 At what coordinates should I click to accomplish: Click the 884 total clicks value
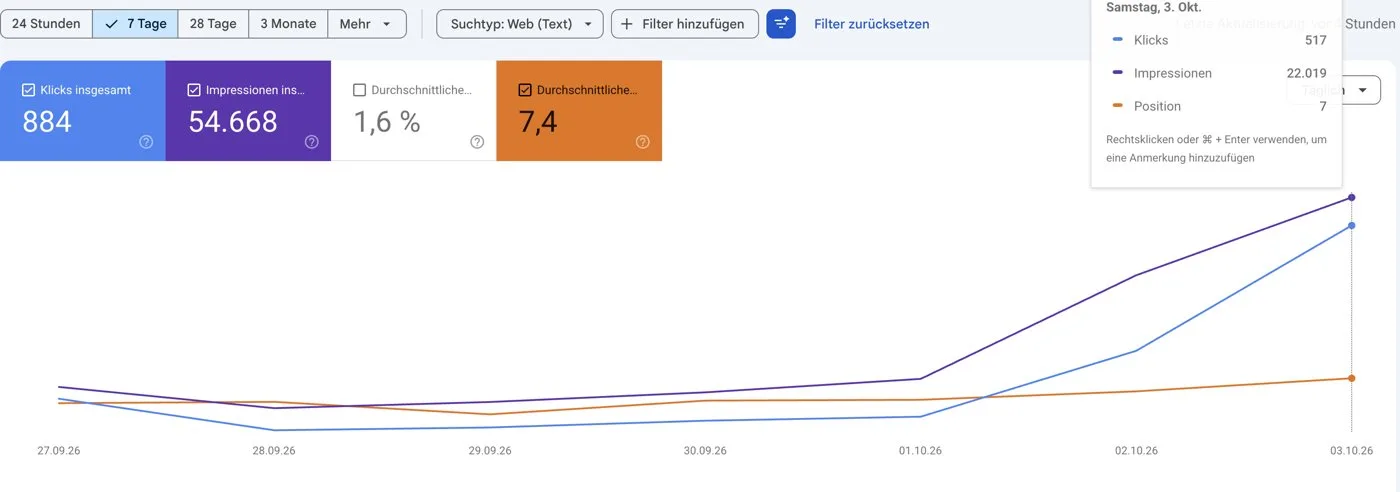(x=47, y=122)
